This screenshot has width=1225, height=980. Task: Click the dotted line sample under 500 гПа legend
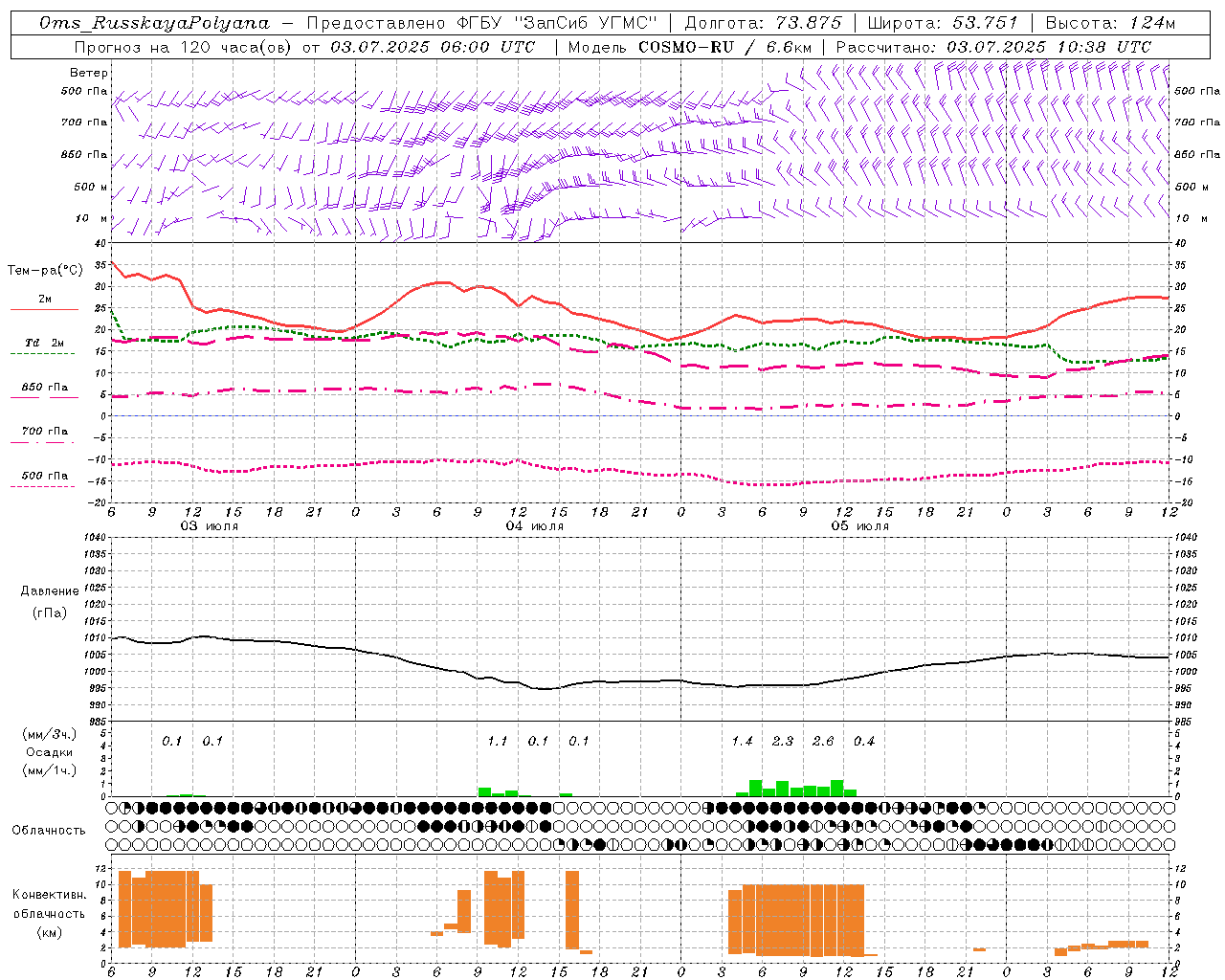pos(43,486)
